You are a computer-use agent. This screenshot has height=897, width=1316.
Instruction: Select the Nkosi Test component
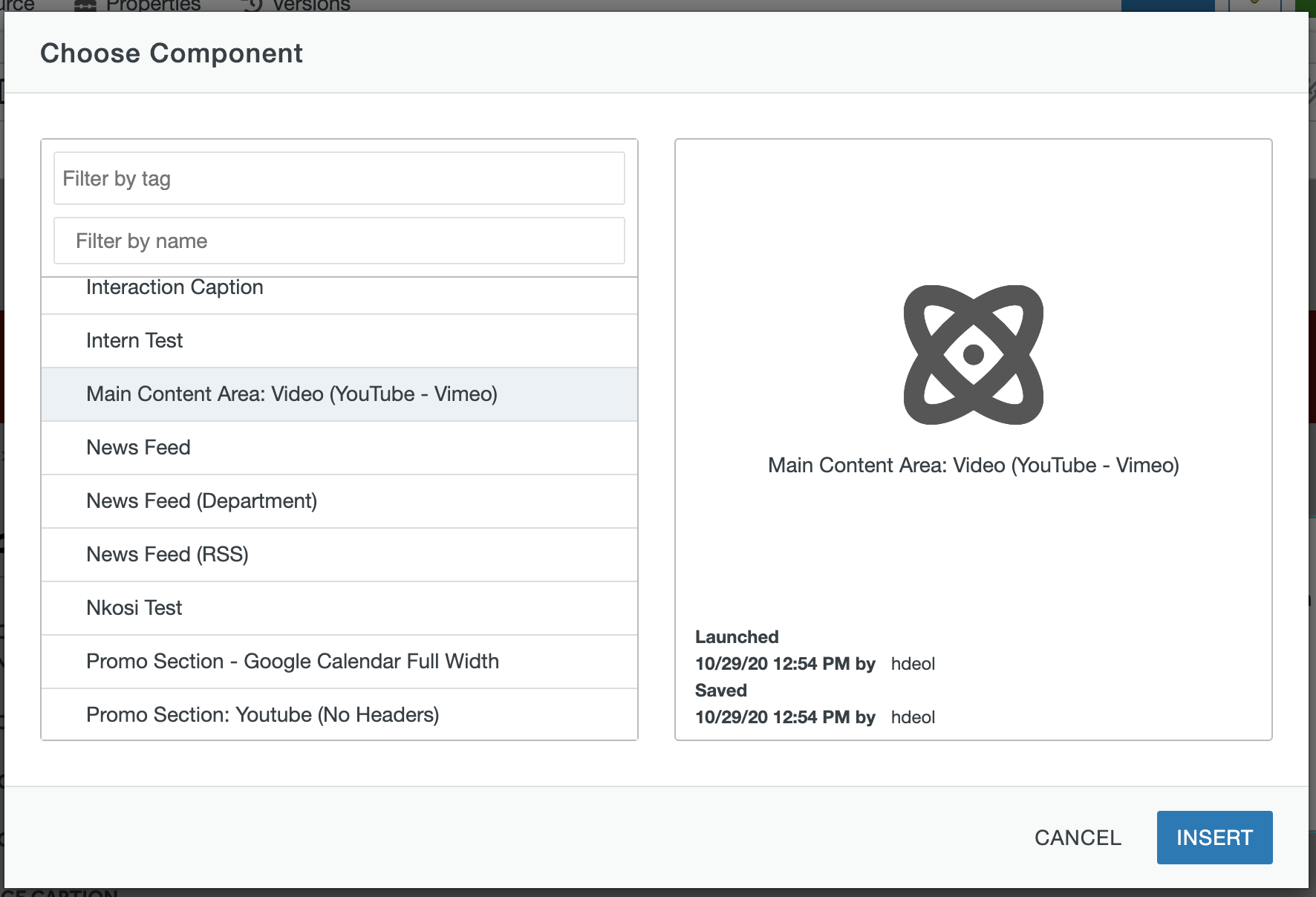[x=339, y=607]
